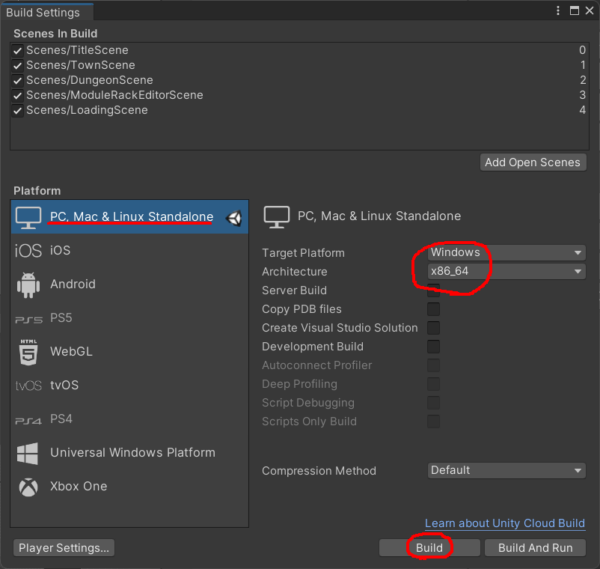Uncheck Scenes/DungeonScene checkbox
Viewport: 600px width, 569px height.
(x=17, y=80)
